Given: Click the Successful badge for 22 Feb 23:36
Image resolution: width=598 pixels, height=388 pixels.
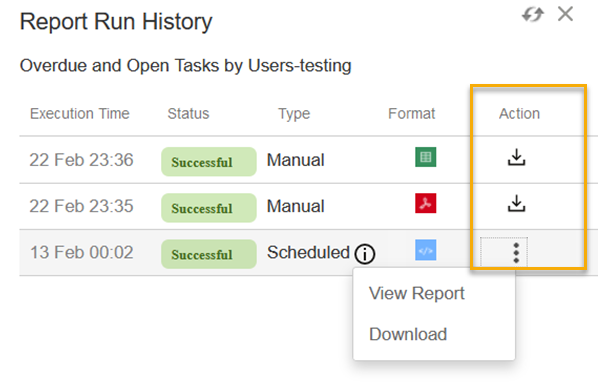Looking at the screenshot, I should [x=209, y=162].
